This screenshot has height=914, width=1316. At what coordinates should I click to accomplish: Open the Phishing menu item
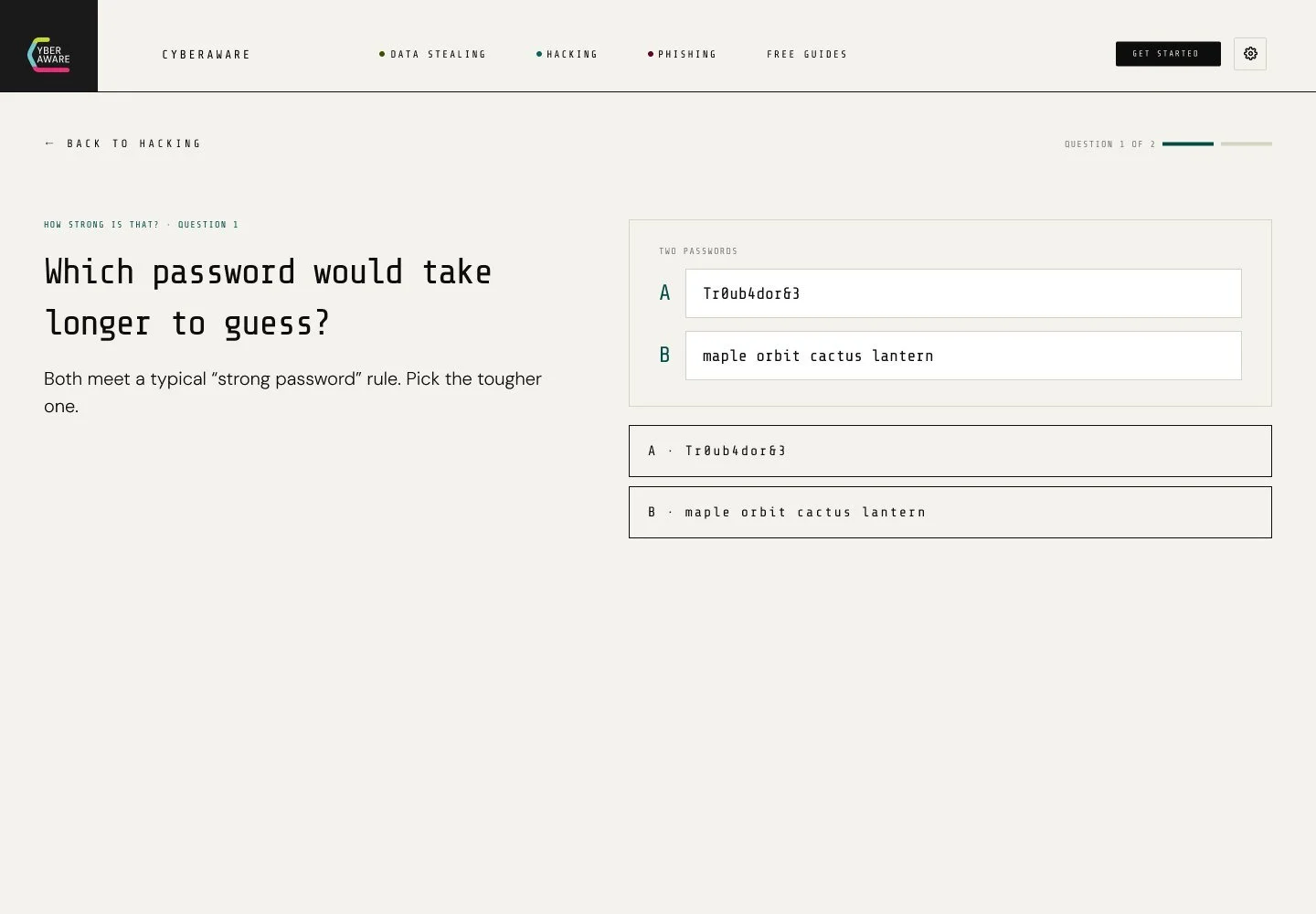(683, 55)
